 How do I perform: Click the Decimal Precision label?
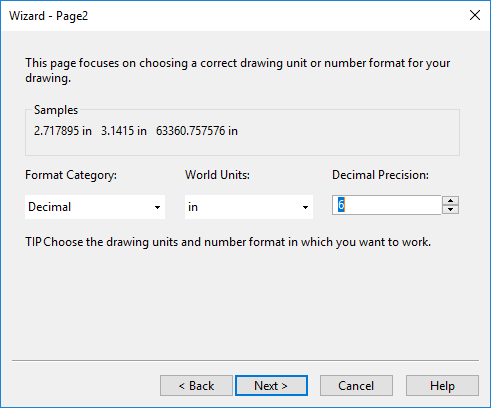pos(380,175)
